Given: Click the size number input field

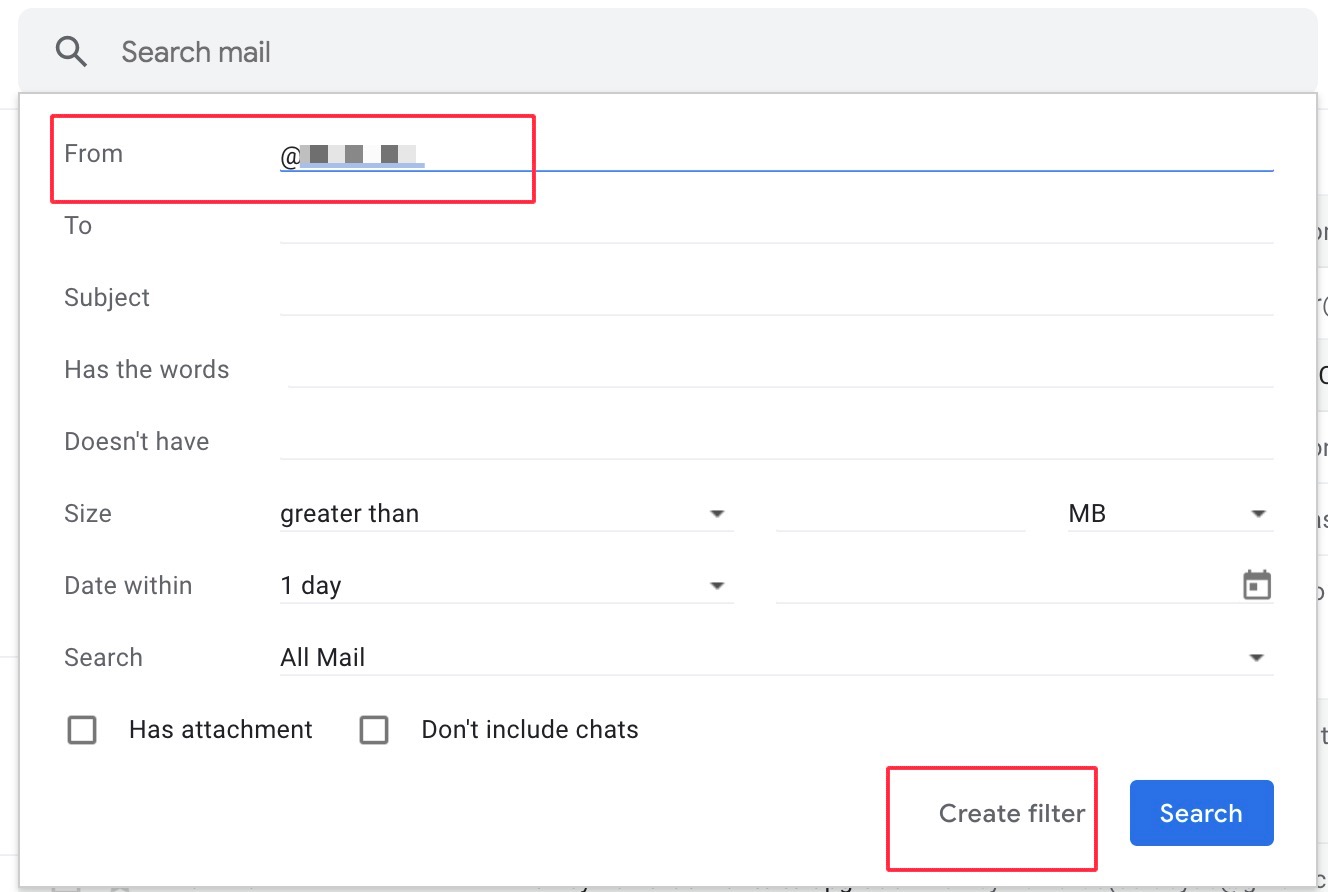Looking at the screenshot, I should (x=900, y=514).
